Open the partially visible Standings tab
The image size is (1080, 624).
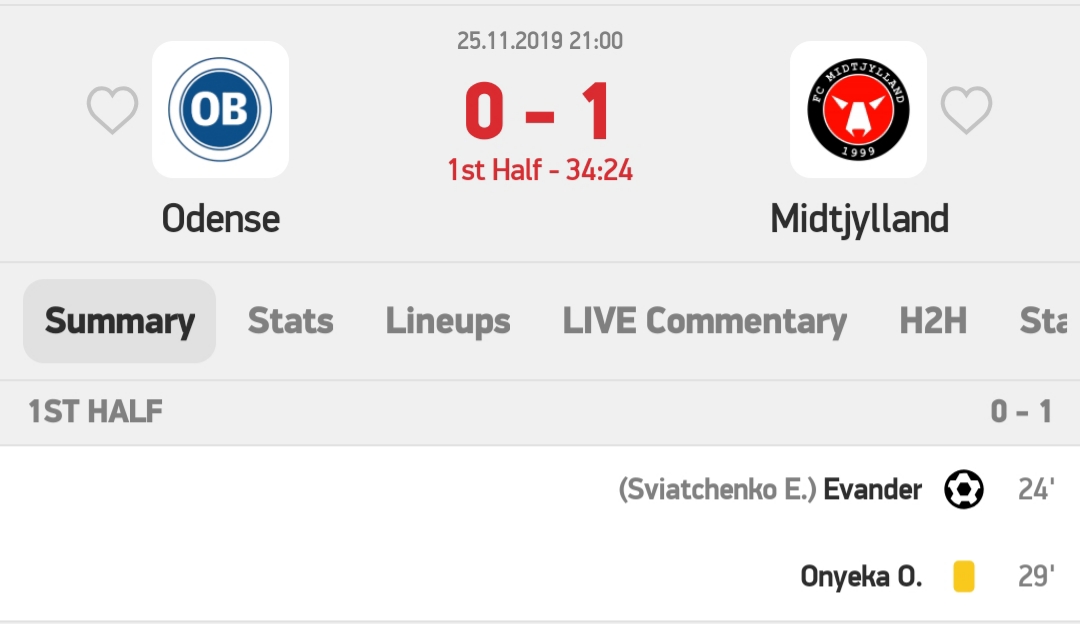pyautogui.click(x=1044, y=321)
